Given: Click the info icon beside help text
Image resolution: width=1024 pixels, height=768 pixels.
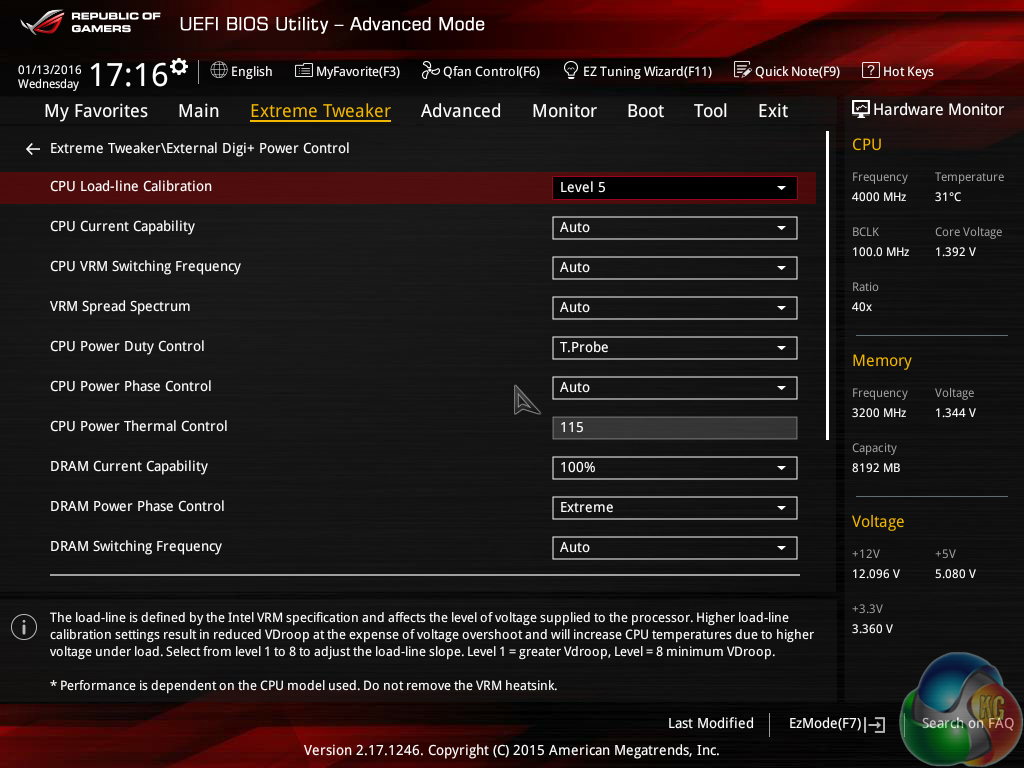Looking at the screenshot, I should 24,627.
